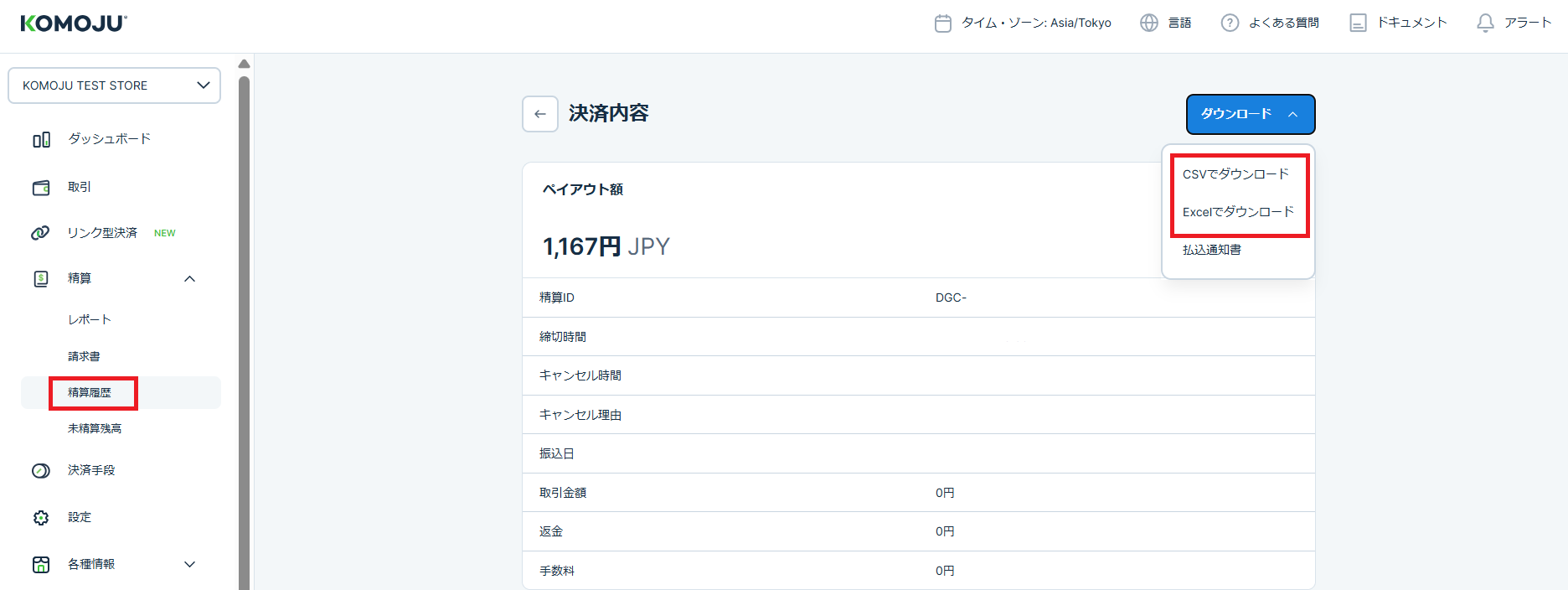Collapse the 精算 sidebar section
Screen dimensions: 1568x590
[x=190, y=279]
